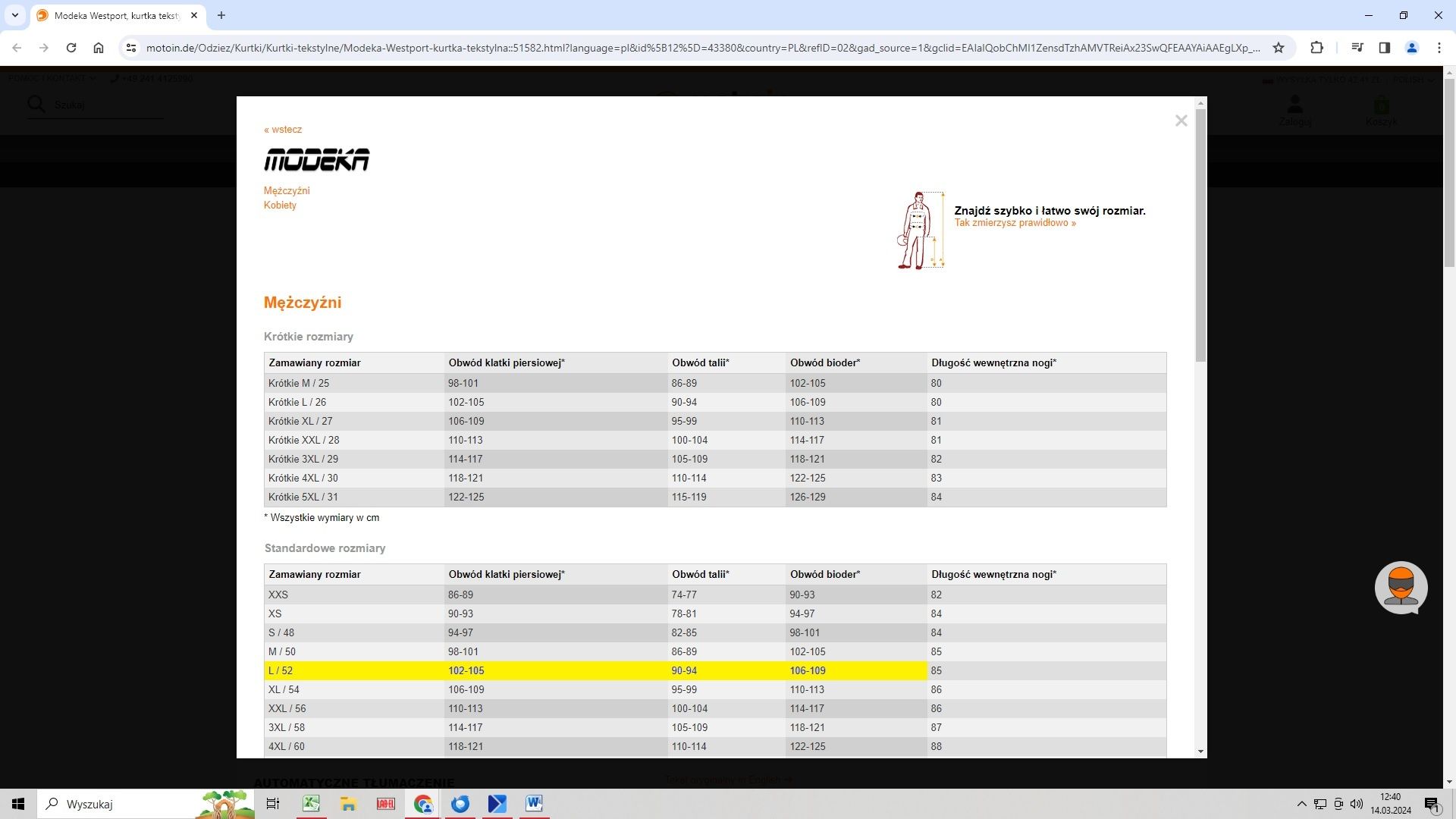Click the 'Standardowe rozmiary' heading
The height and width of the screenshot is (819, 1456).
click(x=325, y=548)
